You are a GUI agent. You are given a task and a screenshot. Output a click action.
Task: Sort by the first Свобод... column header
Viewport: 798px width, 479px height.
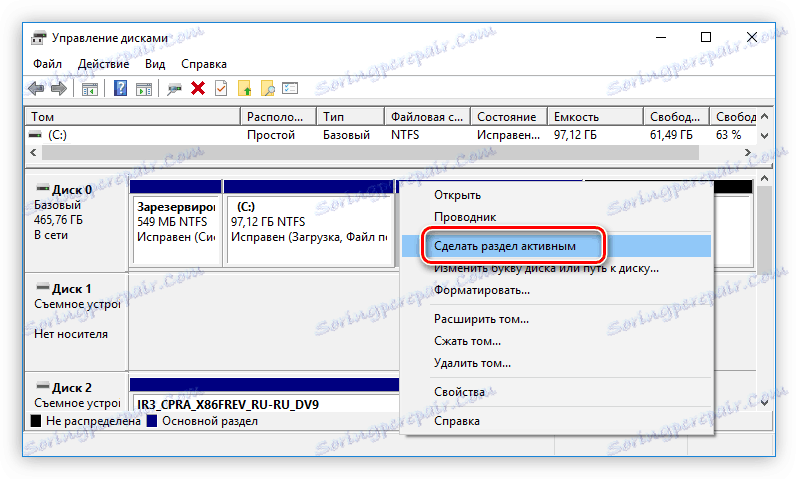(x=676, y=117)
